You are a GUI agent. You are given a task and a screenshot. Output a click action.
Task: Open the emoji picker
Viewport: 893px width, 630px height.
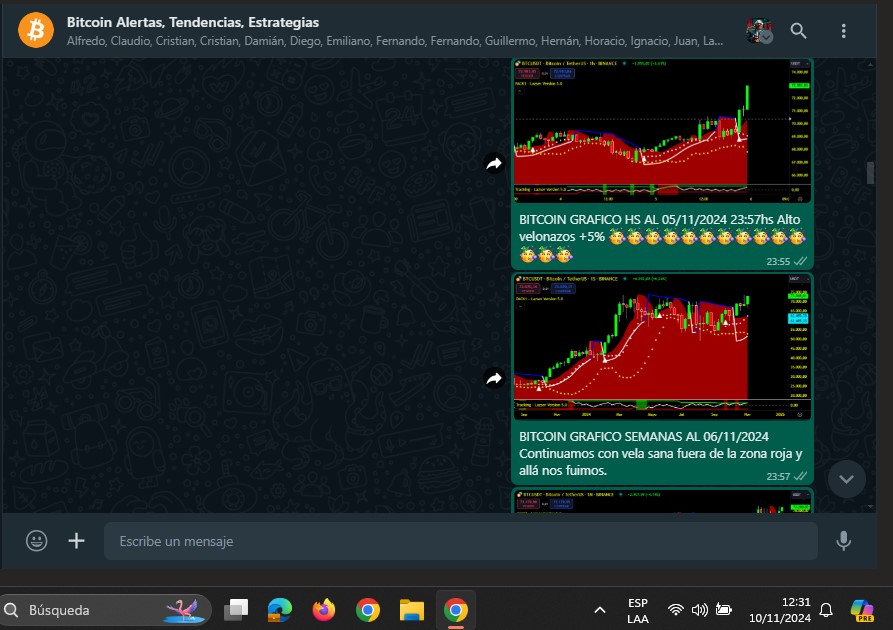point(37,541)
